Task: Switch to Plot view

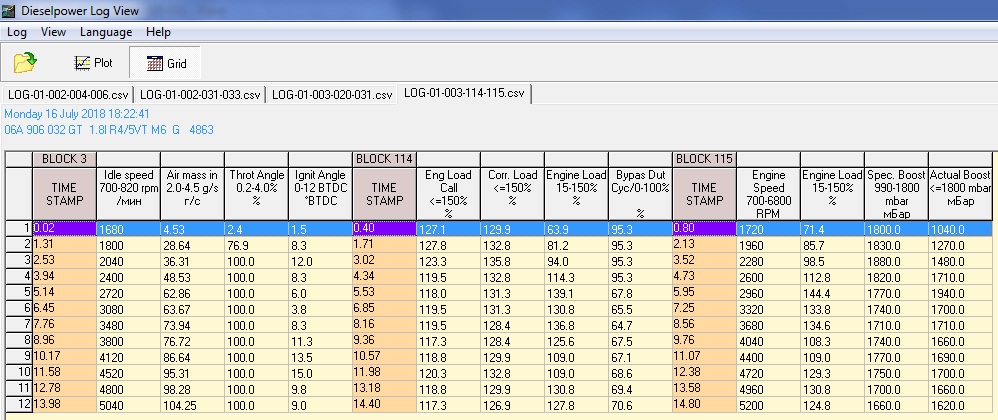Action: point(93,63)
